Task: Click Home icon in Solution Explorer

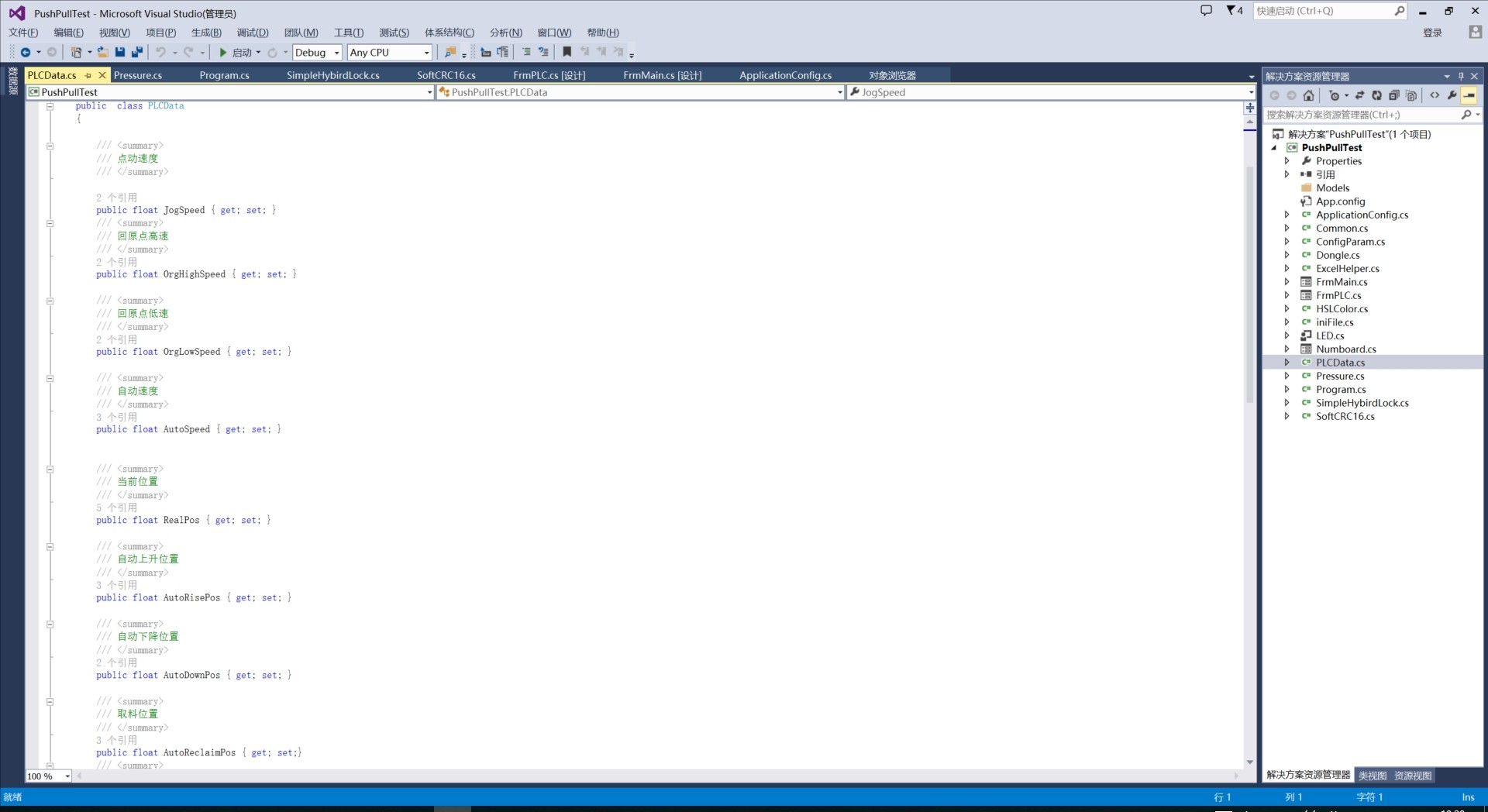Action: pos(1309,95)
